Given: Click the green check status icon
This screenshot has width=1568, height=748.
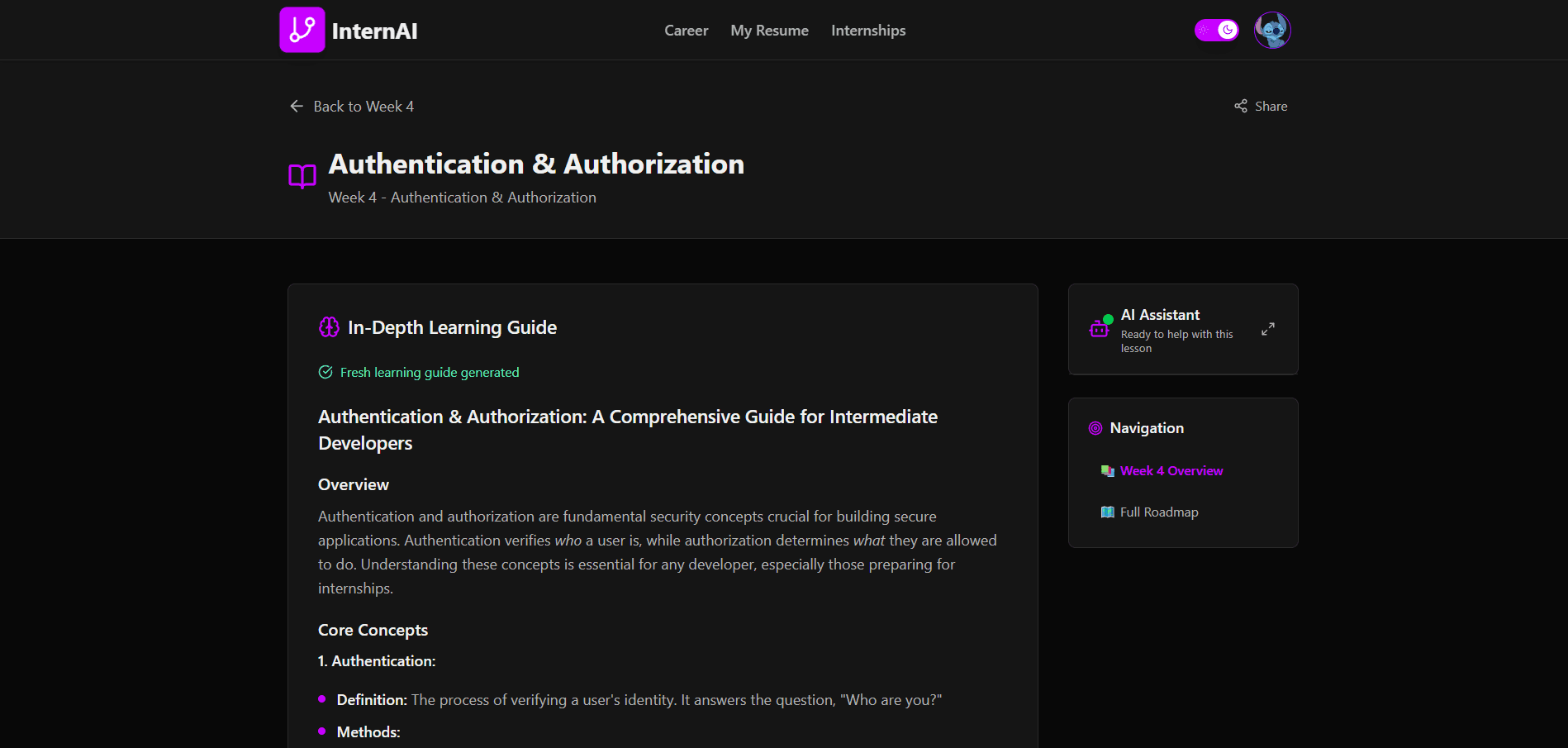Looking at the screenshot, I should click(325, 373).
